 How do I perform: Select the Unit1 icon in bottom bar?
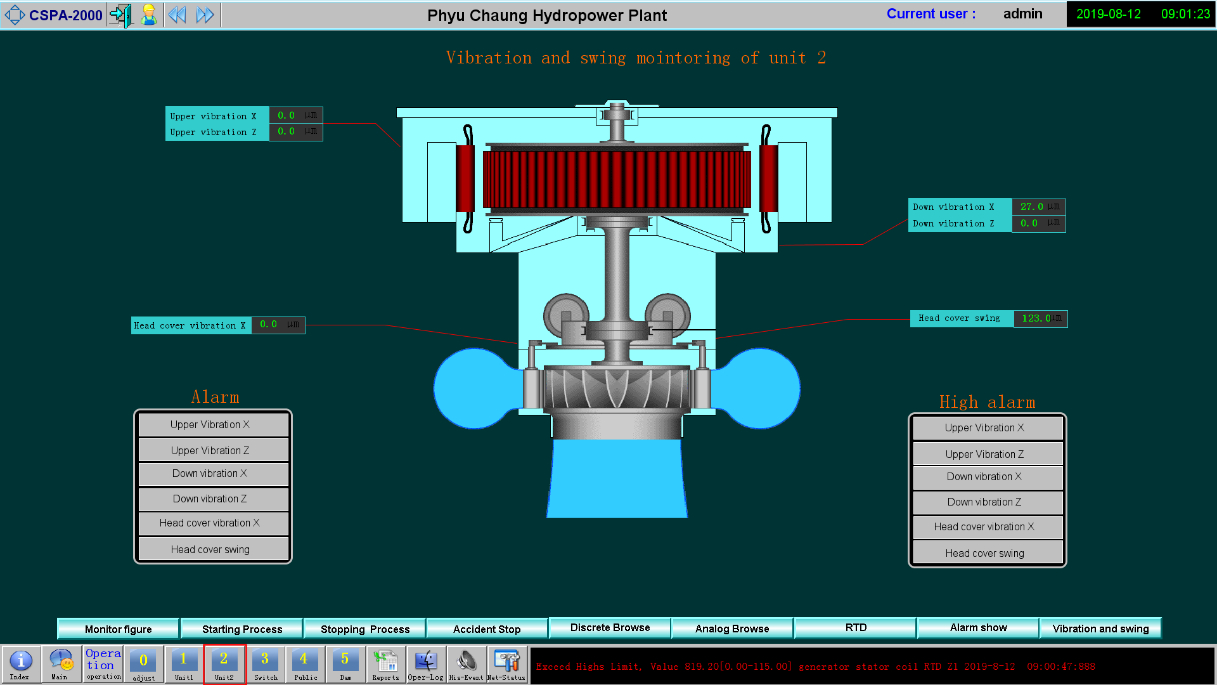pos(183,664)
